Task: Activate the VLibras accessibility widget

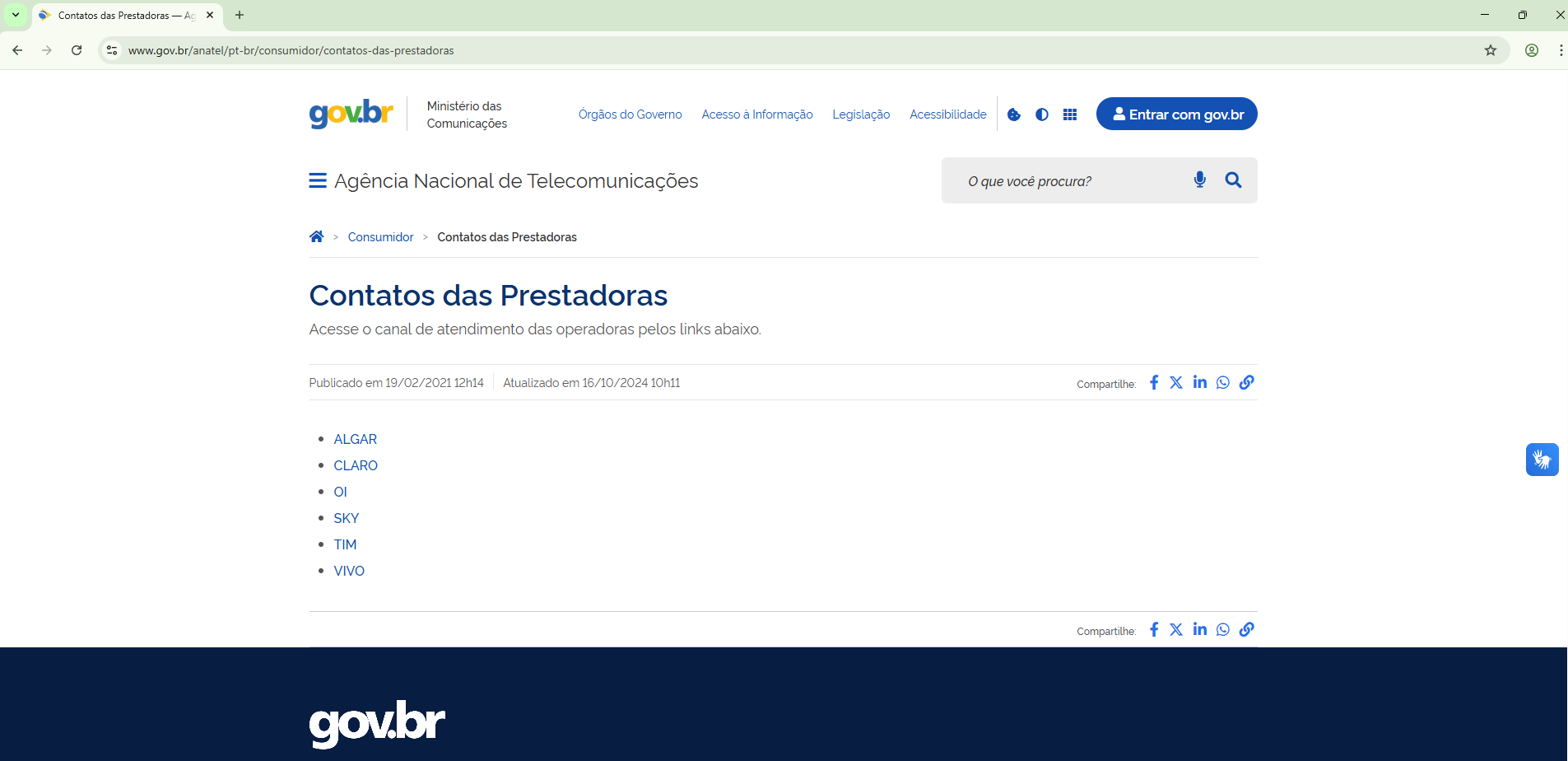Action: (x=1542, y=460)
